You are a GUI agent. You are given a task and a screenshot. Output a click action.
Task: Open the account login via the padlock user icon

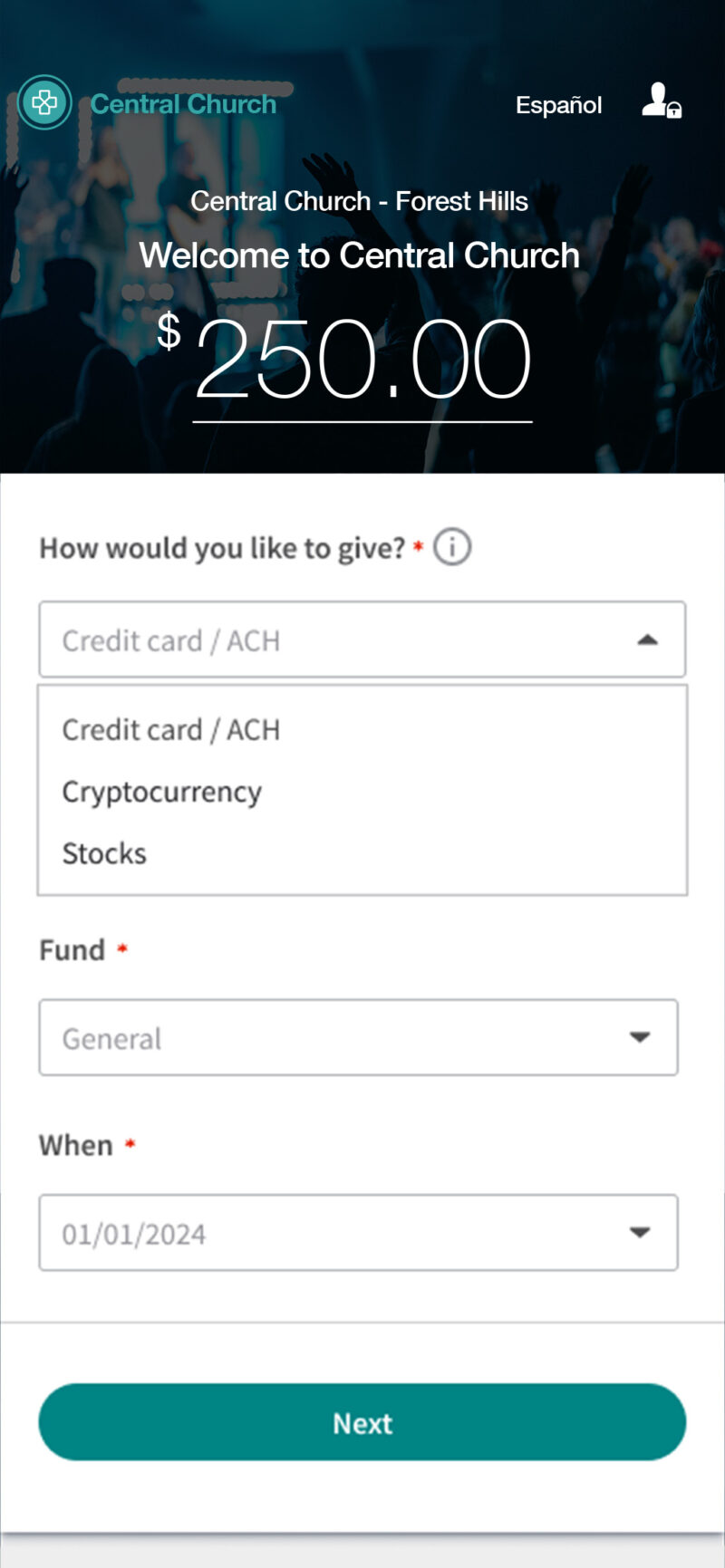coord(660,102)
